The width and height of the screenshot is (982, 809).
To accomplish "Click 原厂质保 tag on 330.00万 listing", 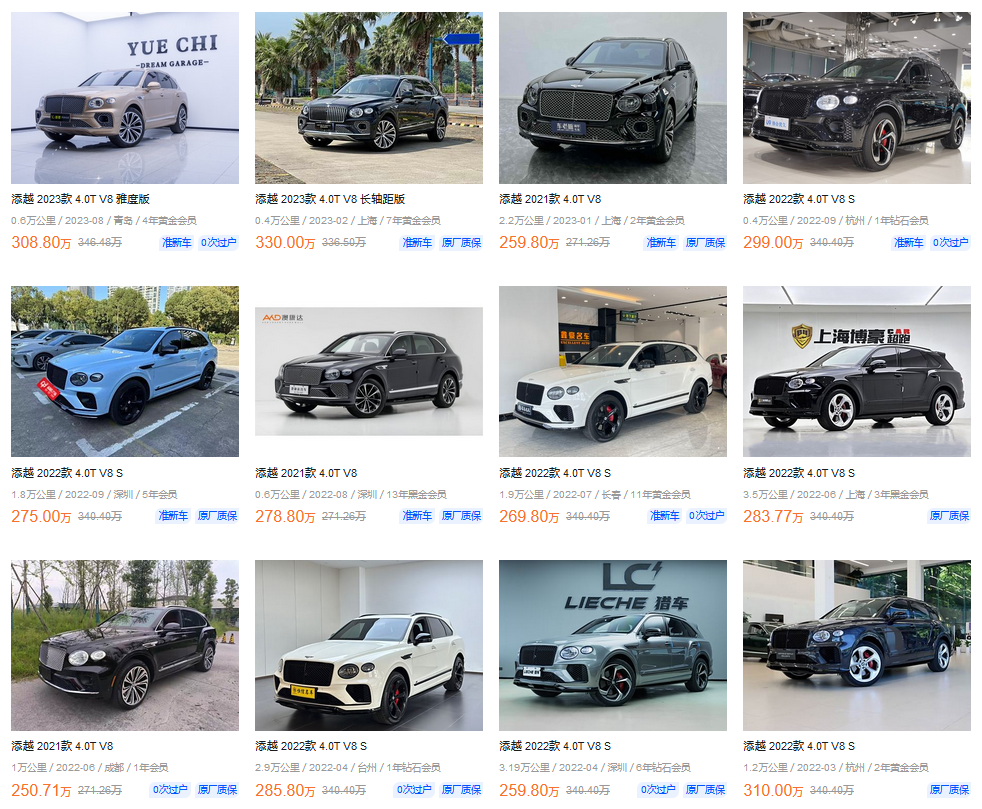I will point(461,242).
